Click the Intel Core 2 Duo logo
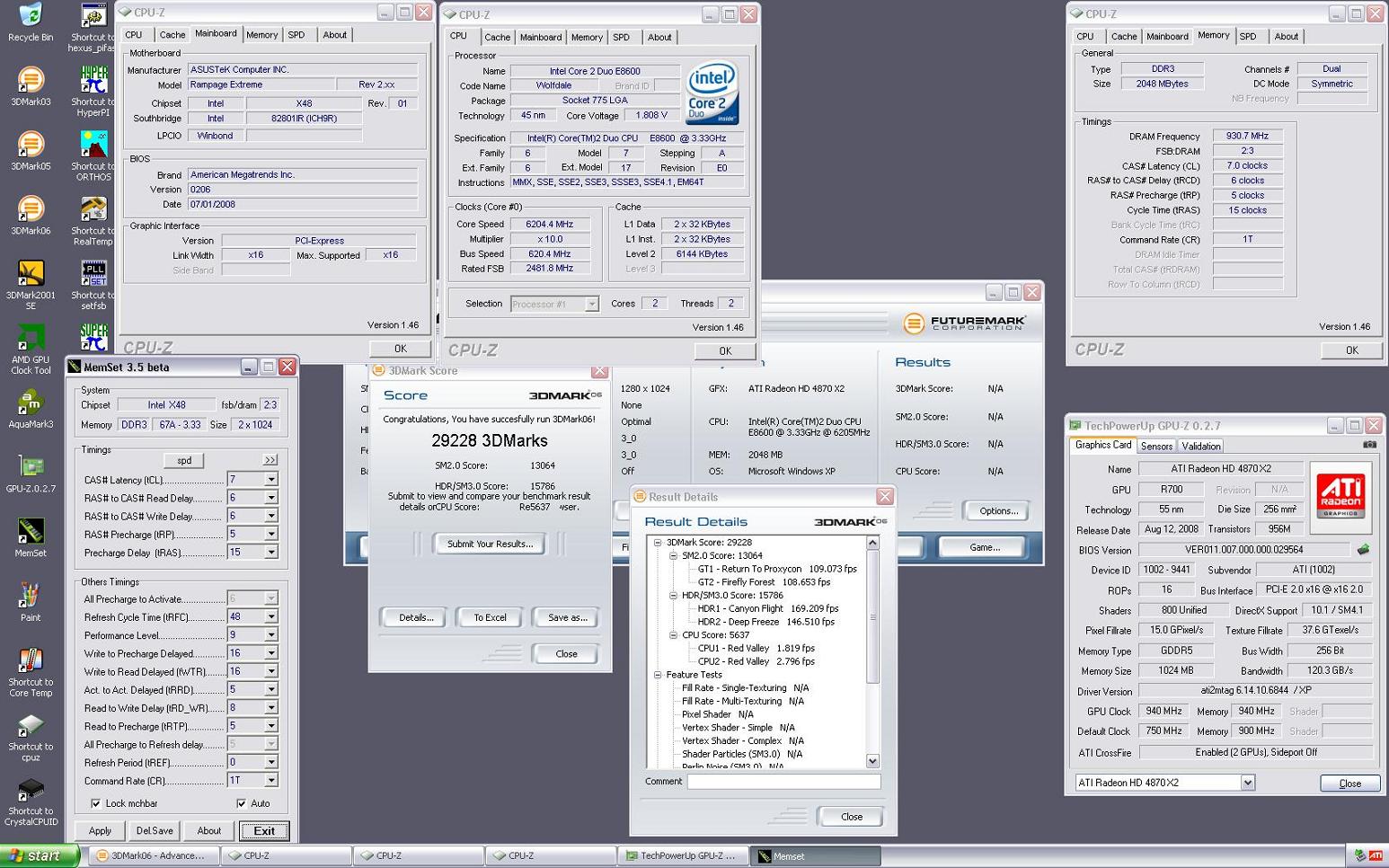Screen dimensions: 1389x868 pos(712,93)
